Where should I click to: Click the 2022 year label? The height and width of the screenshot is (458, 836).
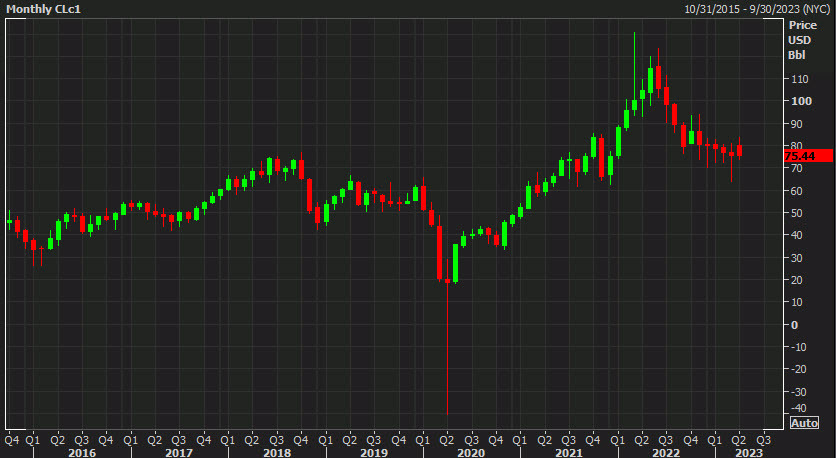(666, 453)
